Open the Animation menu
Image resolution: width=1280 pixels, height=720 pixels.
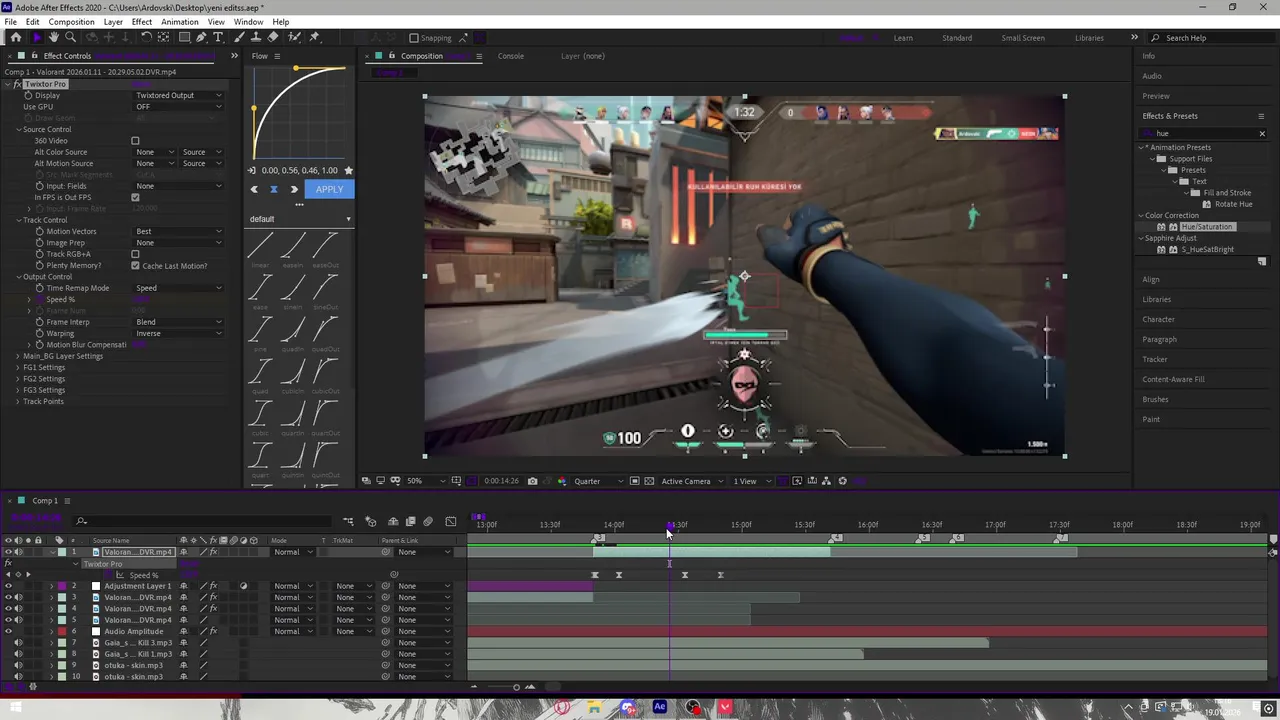(x=180, y=22)
